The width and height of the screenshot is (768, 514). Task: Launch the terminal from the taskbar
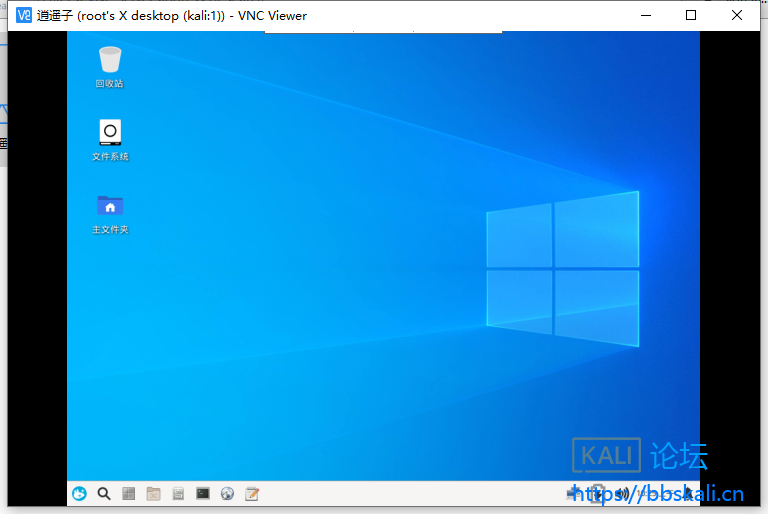pos(203,493)
